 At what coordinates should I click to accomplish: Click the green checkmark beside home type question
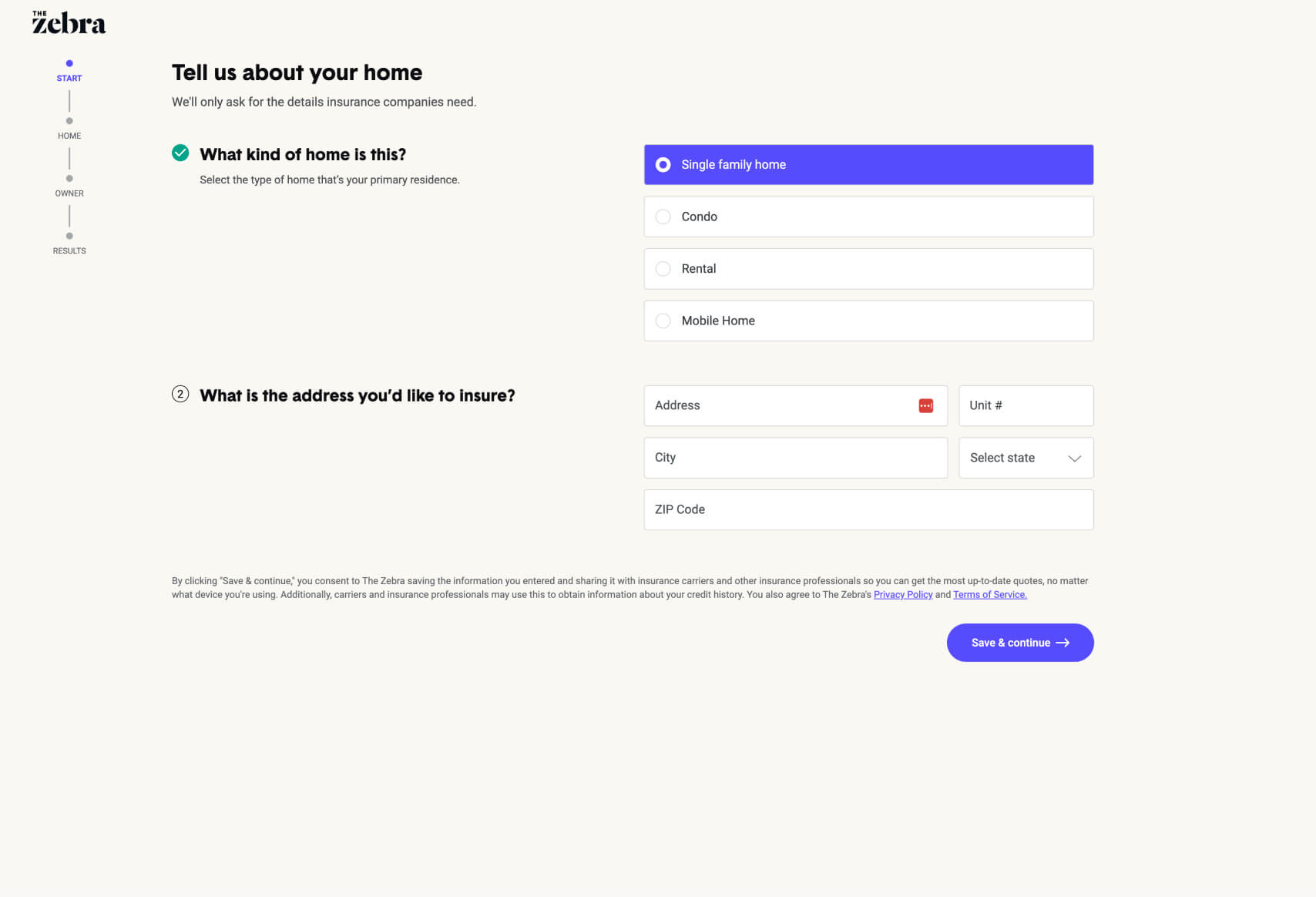[180, 153]
